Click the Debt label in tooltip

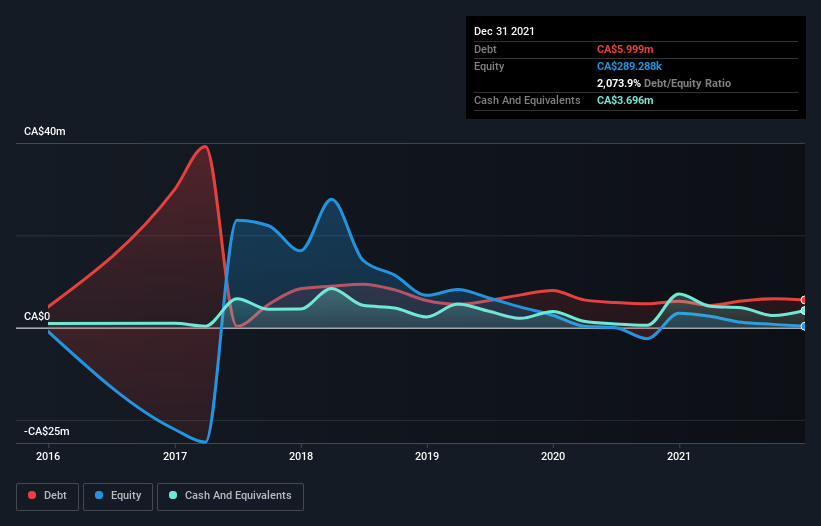[x=485, y=49]
